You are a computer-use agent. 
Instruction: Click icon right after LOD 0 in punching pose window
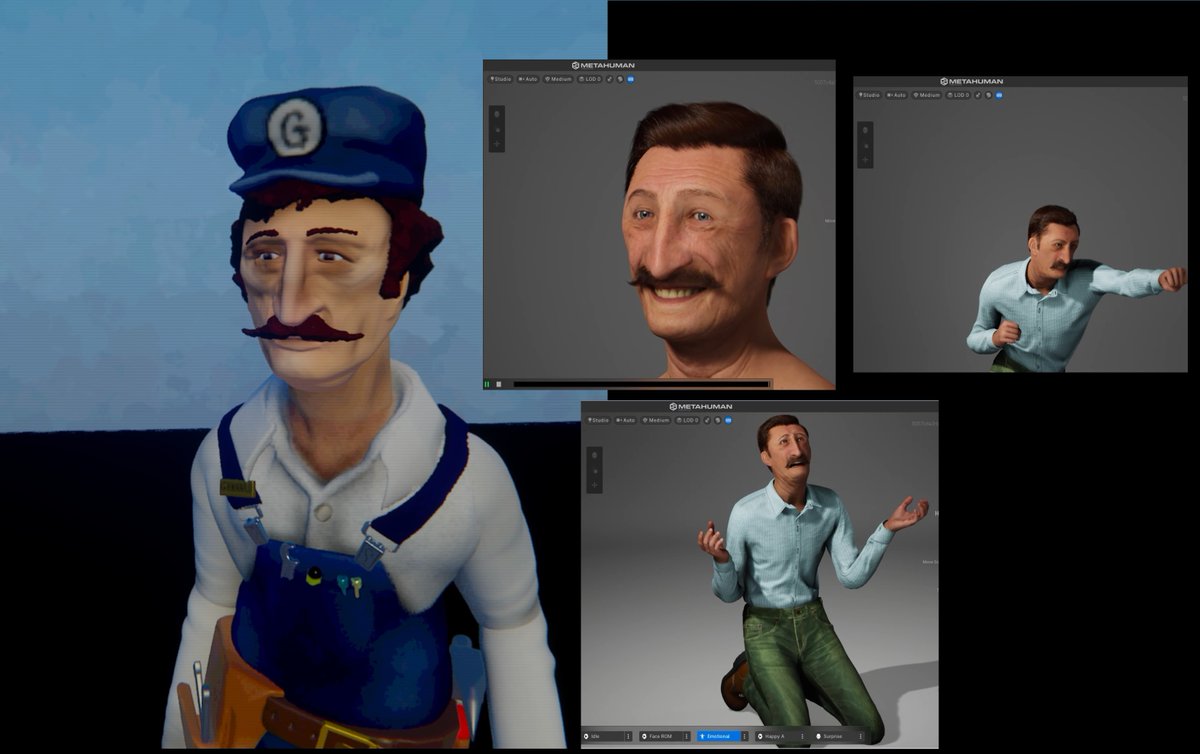(x=977, y=95)
